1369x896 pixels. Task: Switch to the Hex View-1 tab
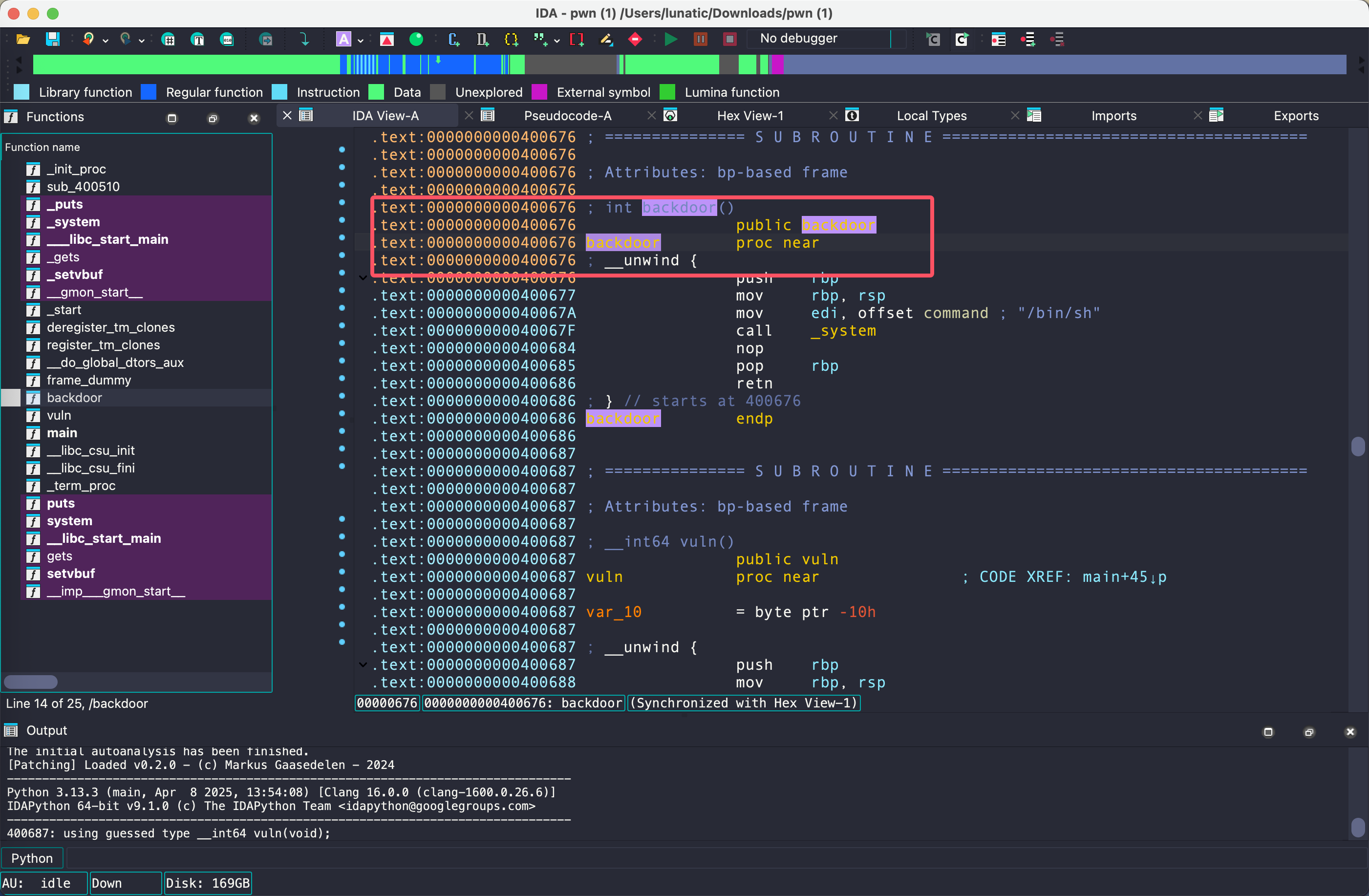point(749,116)
